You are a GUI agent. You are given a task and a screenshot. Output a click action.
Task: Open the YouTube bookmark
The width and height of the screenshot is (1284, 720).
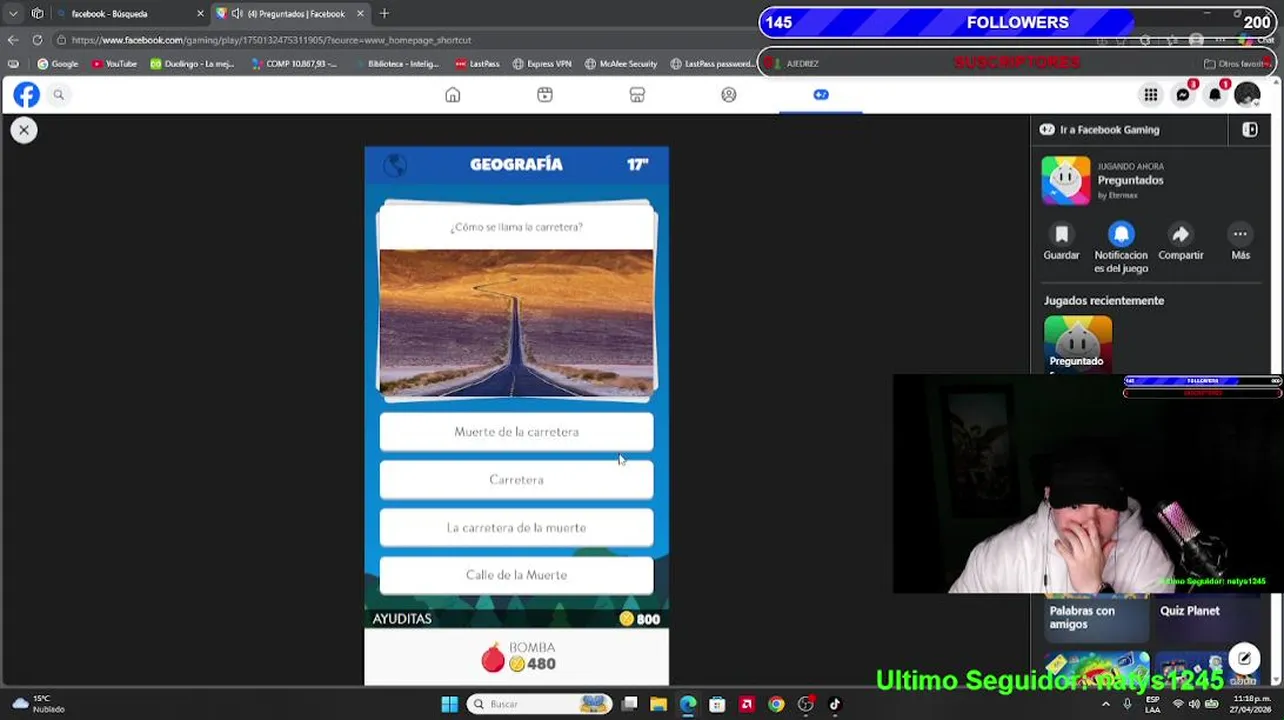[114, 64]
